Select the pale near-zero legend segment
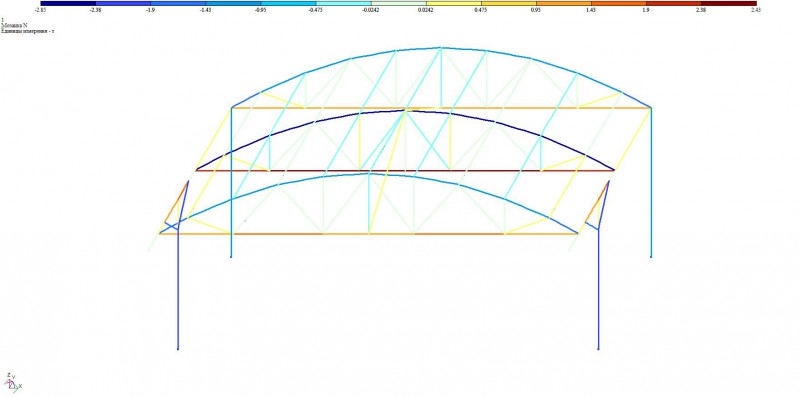The width and height of the screenshot is (800, 397). 398,3
